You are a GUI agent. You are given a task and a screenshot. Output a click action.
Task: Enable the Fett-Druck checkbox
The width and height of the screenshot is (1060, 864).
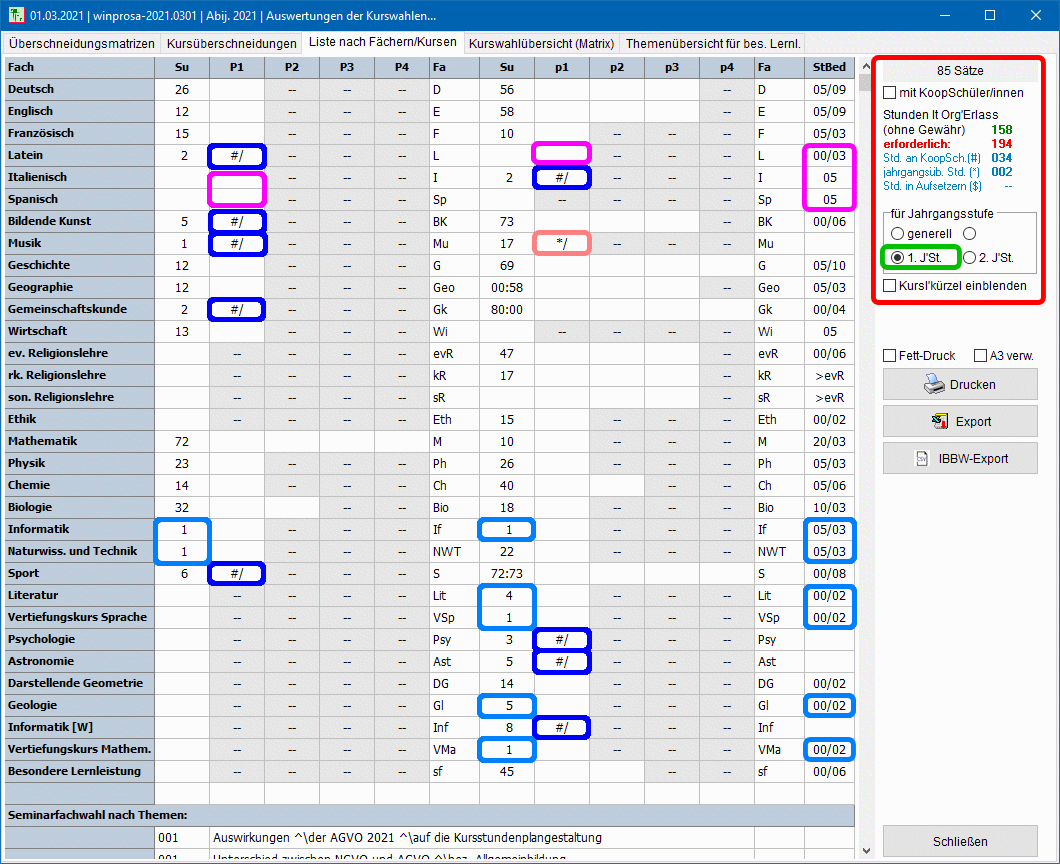[890, 356]
